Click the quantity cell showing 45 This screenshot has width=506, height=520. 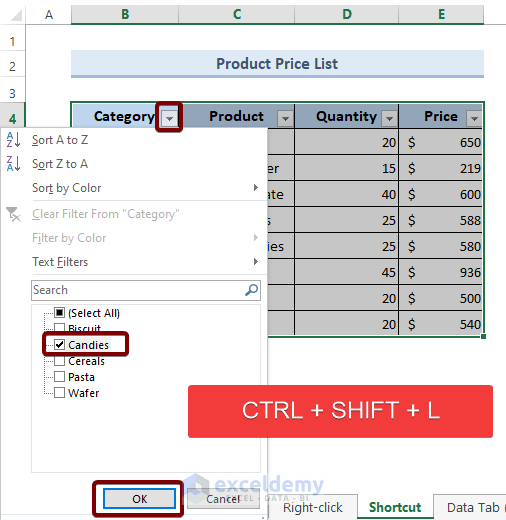pyautogui.click(x=347, y=272)
